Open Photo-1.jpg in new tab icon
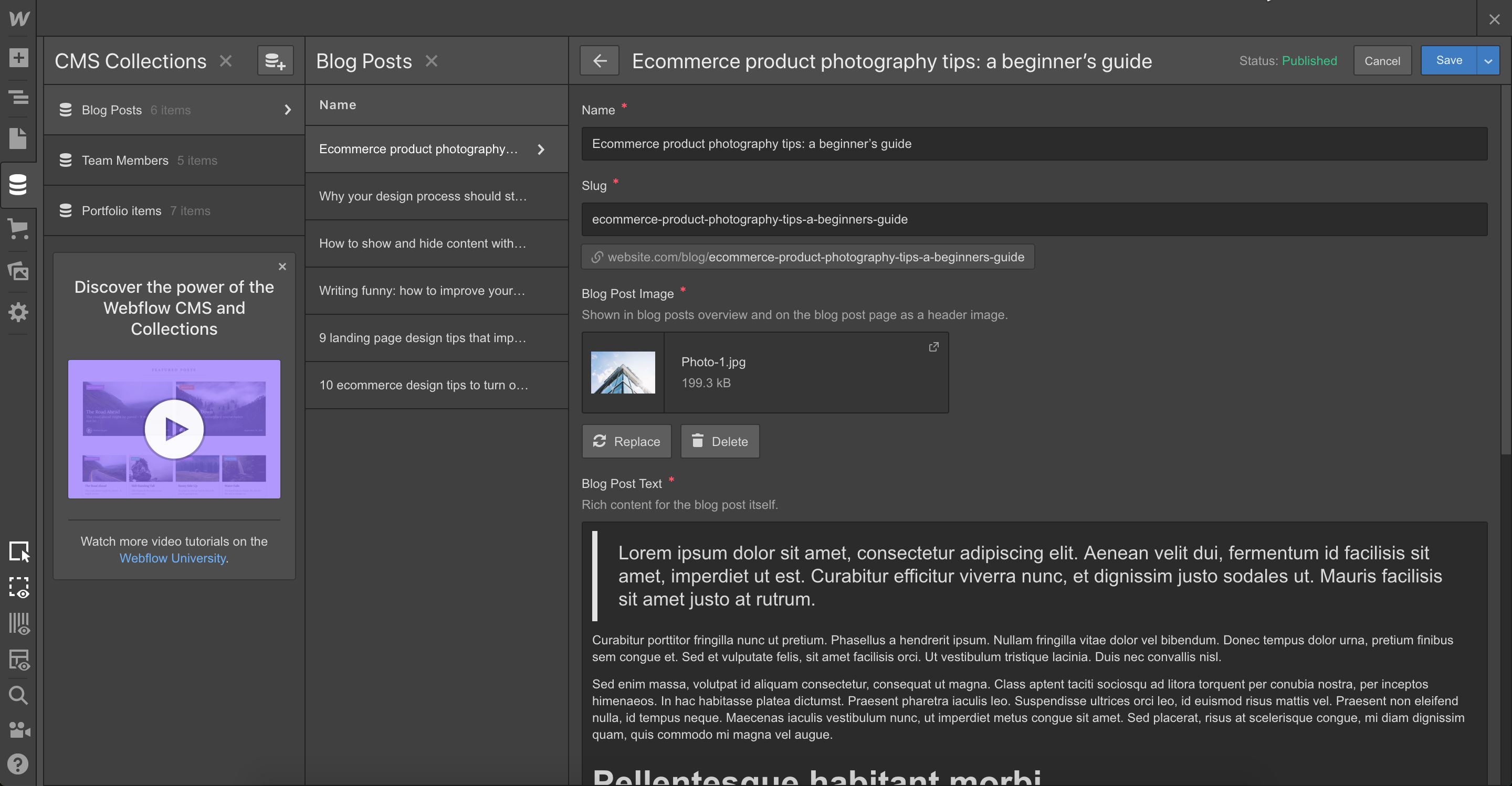Viewport: 1512px width, 786px height. [933, 347]
